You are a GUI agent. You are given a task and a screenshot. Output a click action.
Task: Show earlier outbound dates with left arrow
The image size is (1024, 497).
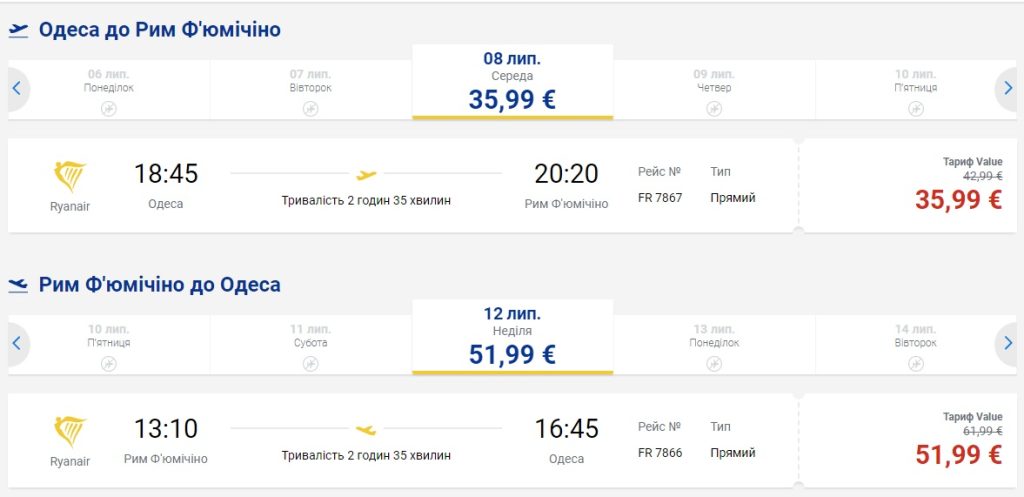click(x=17, y=89)
